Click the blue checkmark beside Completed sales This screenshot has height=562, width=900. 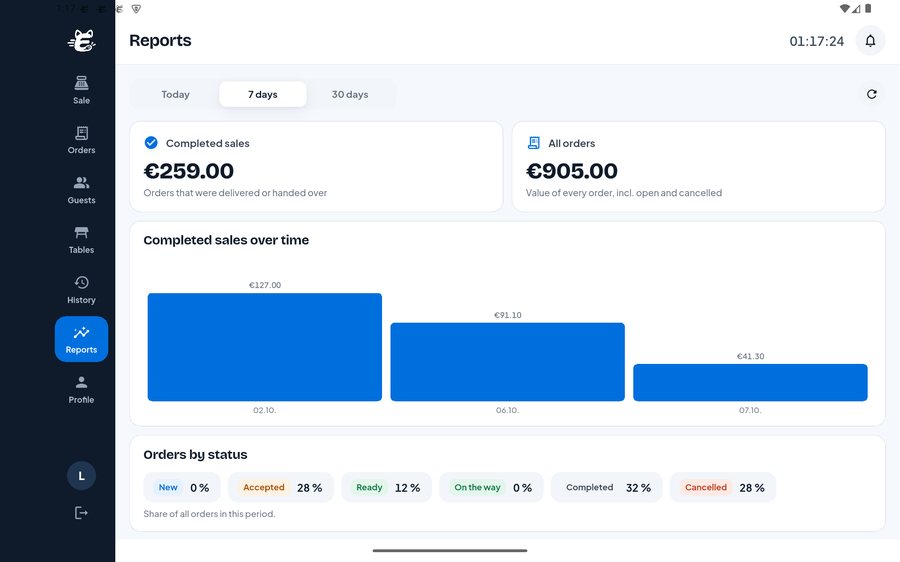pos(151,142)
